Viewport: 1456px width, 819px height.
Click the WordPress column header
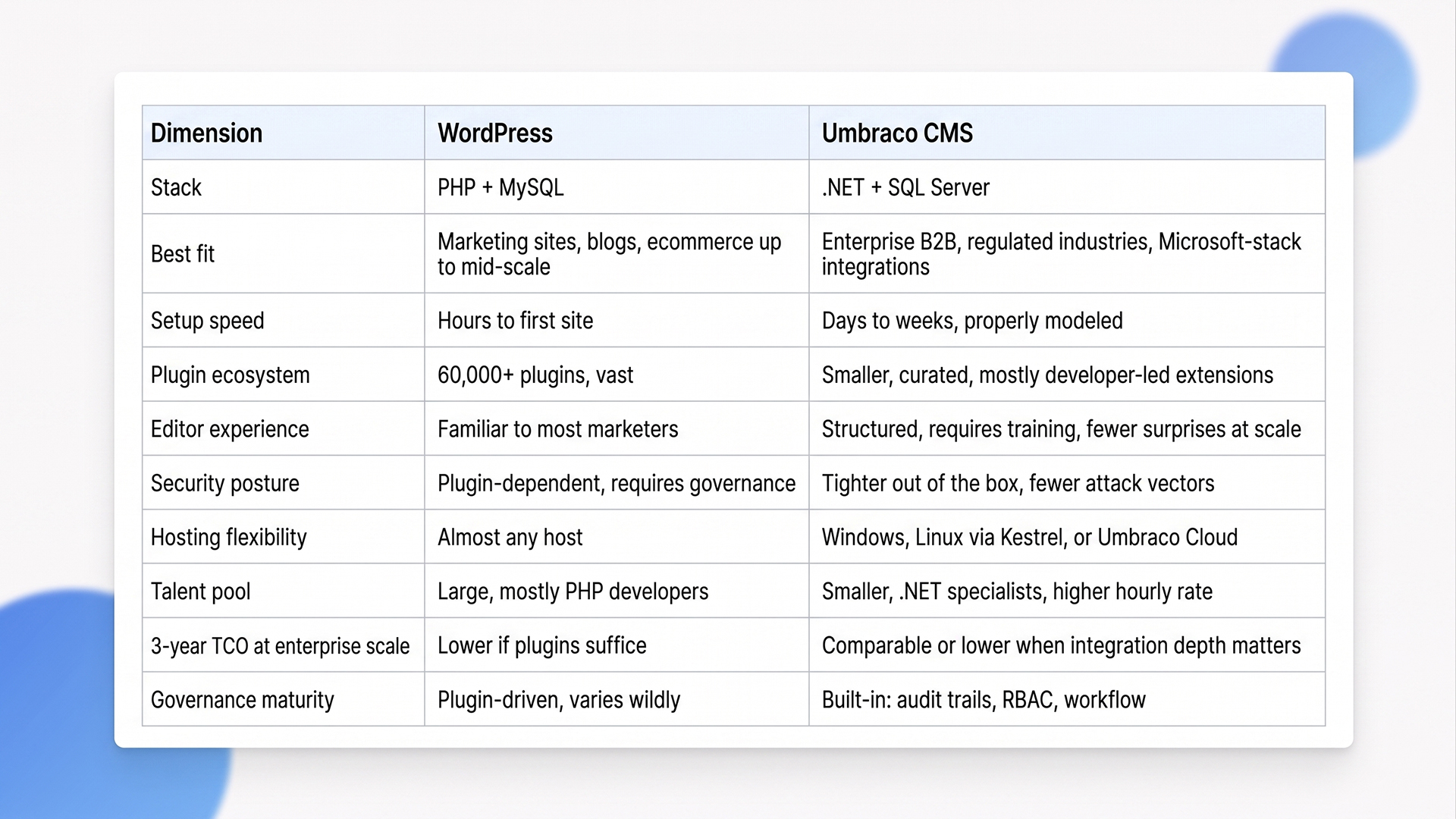[x=617, y=133]
